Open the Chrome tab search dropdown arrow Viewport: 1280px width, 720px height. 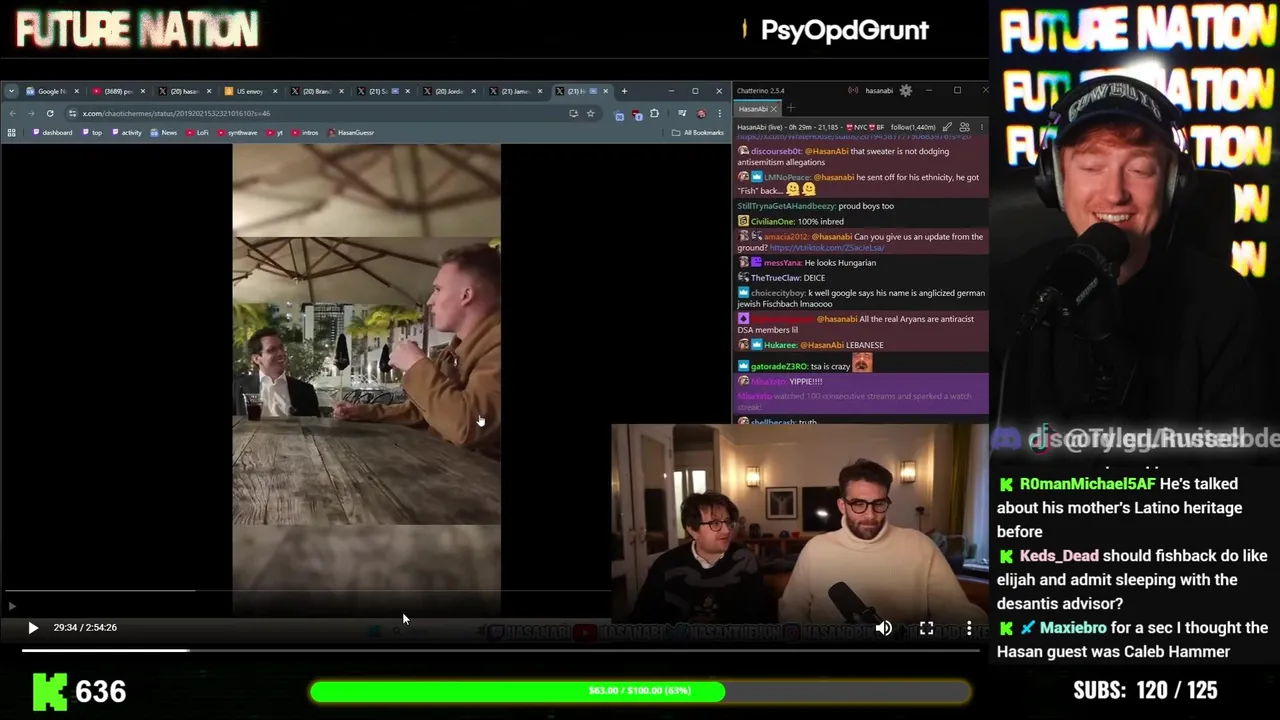(11, 91)
